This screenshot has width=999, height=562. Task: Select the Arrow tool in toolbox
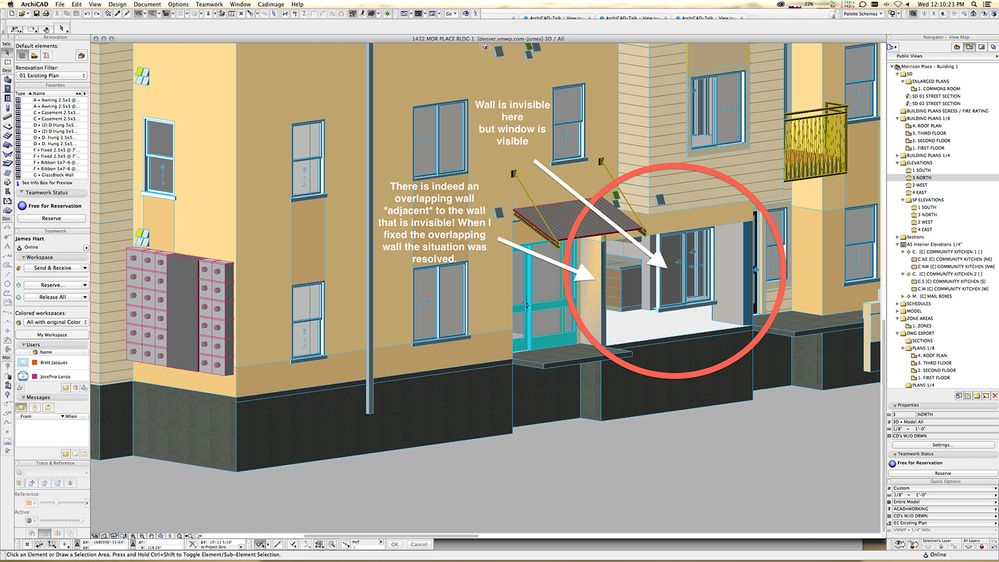(x=7, y=52)
